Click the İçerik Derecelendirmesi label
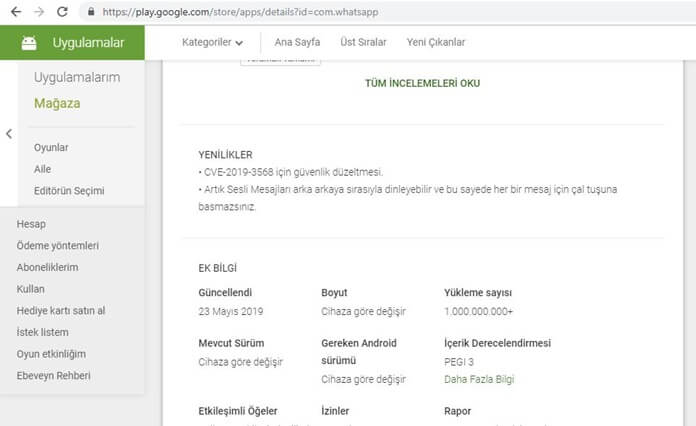 click(x=498, y=343)
